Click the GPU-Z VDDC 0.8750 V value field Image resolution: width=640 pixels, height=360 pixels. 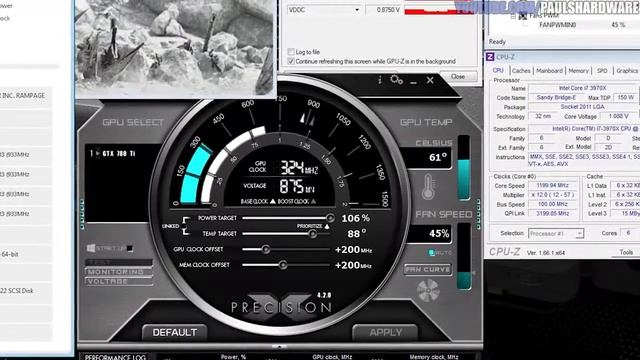pos(384,10)
